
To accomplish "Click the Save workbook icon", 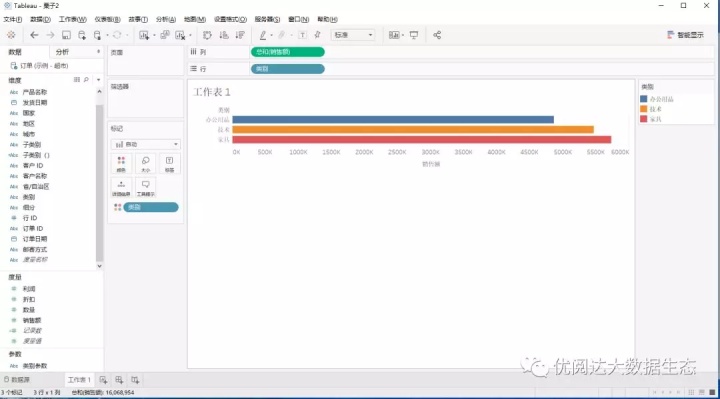I will pos(66,35).
